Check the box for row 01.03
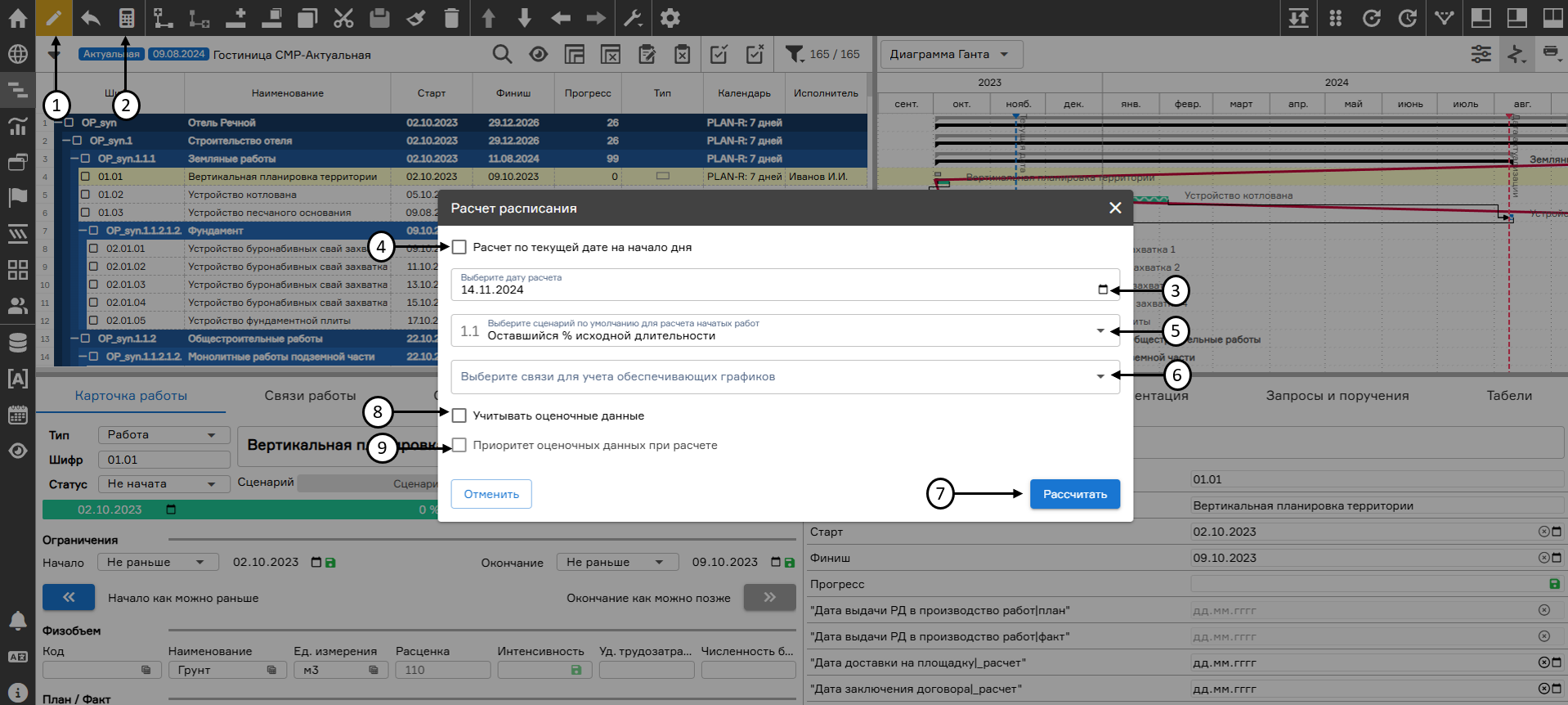1568x705 pixels. pyautogui.click(x=85, y=213)
